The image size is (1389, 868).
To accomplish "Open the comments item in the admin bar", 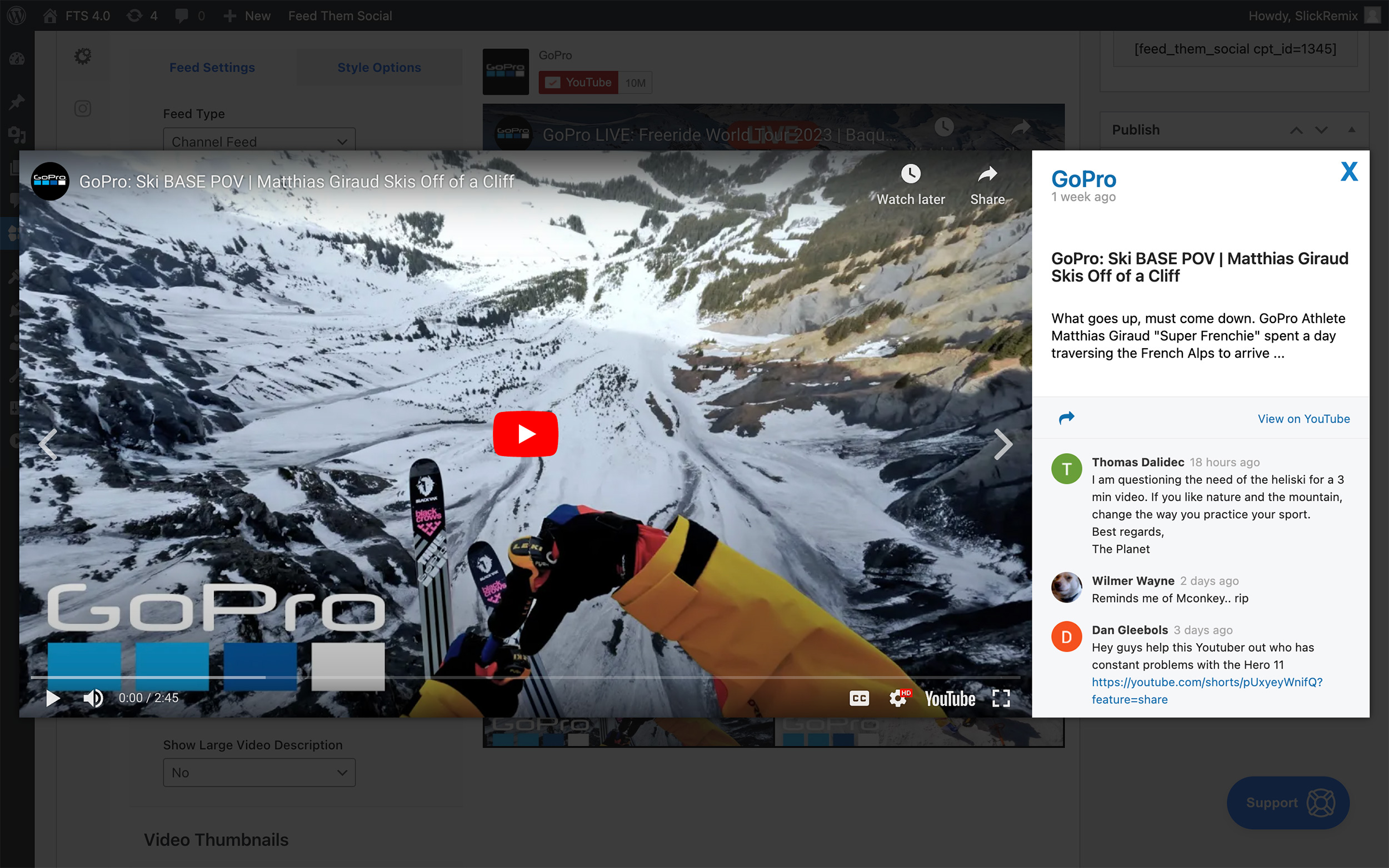I will pos(189,16).
